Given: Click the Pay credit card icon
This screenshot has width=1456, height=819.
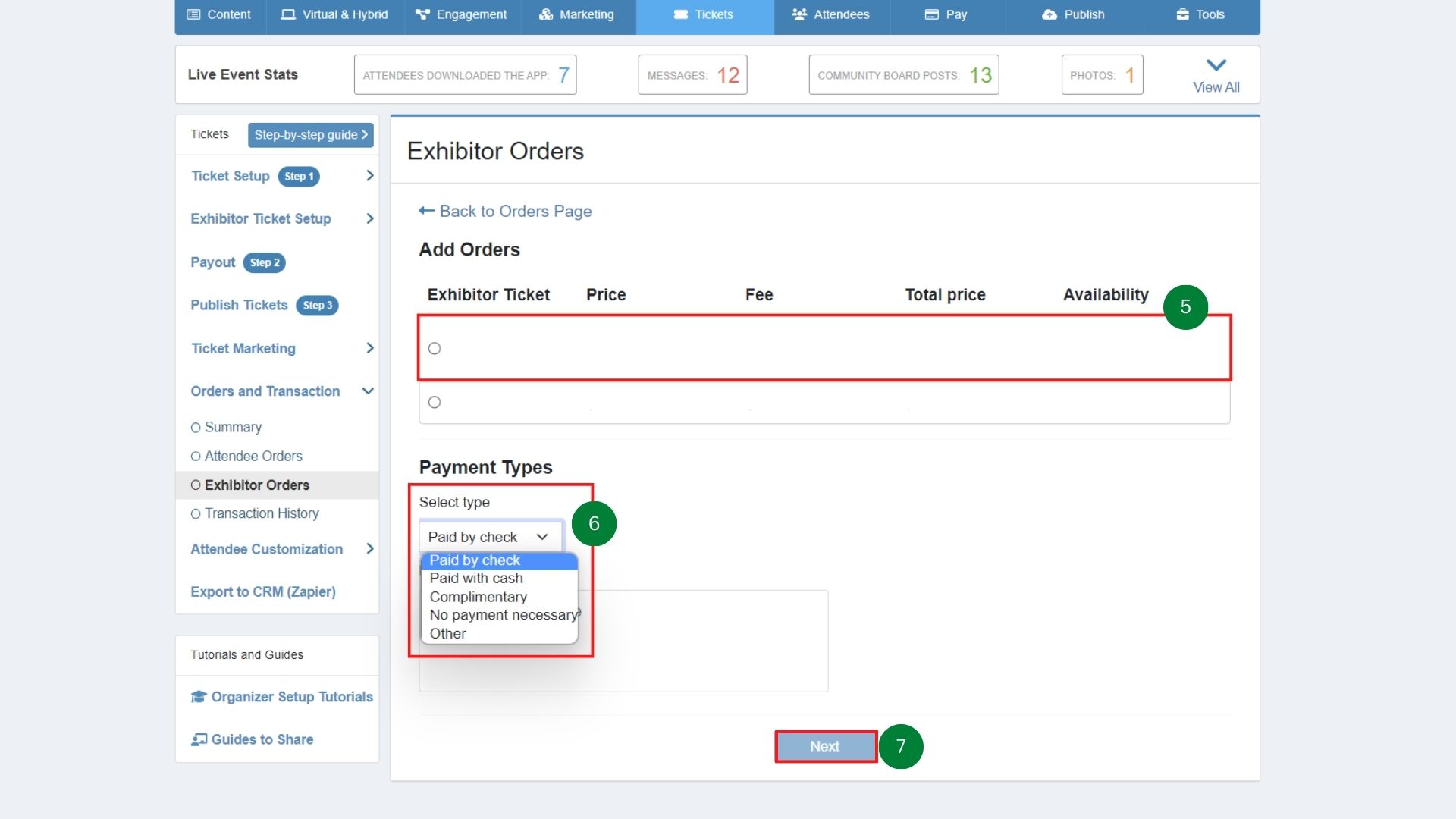Looking at the screenshot, I should (932, 14).
